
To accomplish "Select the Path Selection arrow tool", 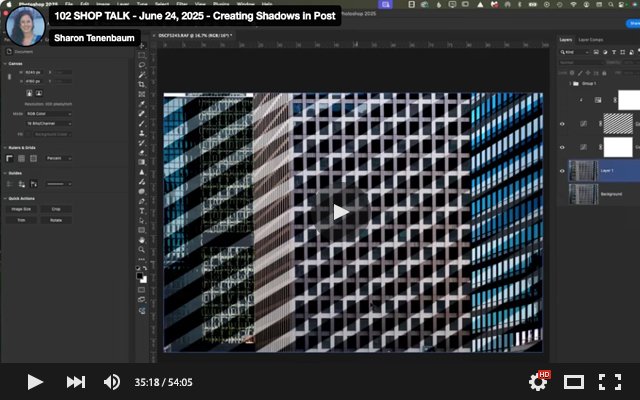I will 142,221.
